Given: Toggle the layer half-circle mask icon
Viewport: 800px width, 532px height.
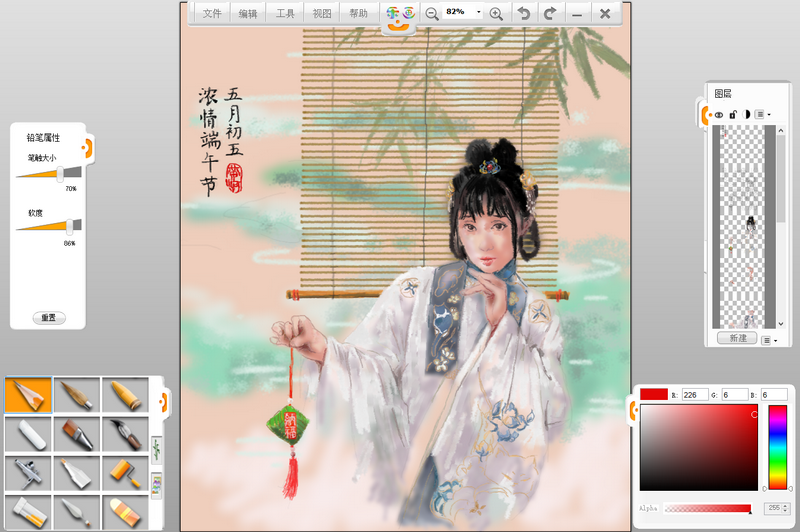Looking at the screenshot, I should pos(746,115).
